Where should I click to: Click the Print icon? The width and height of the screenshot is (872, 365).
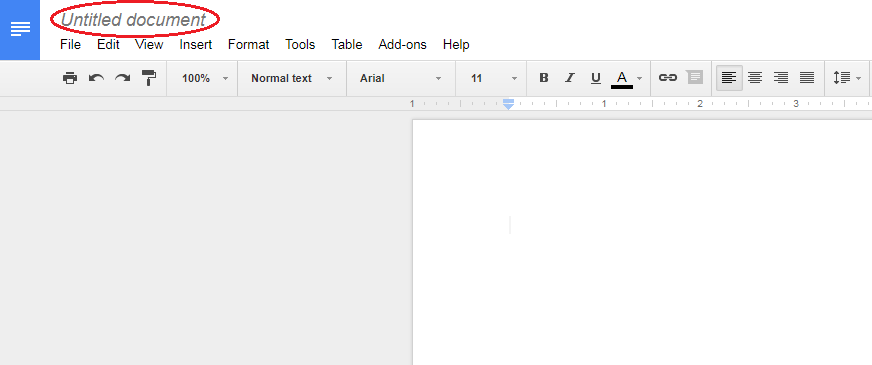[x=70, y=78]
